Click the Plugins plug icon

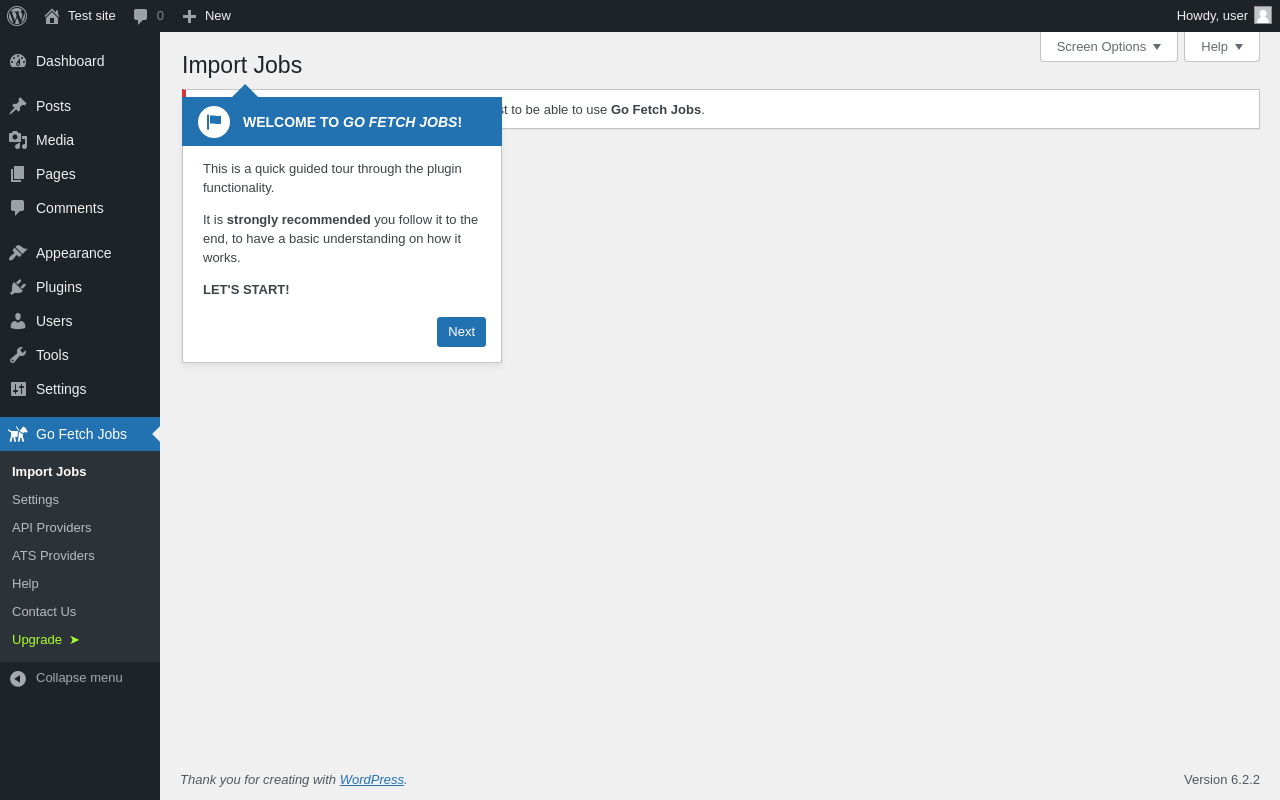pyautogui.click(x=18, y=287)
